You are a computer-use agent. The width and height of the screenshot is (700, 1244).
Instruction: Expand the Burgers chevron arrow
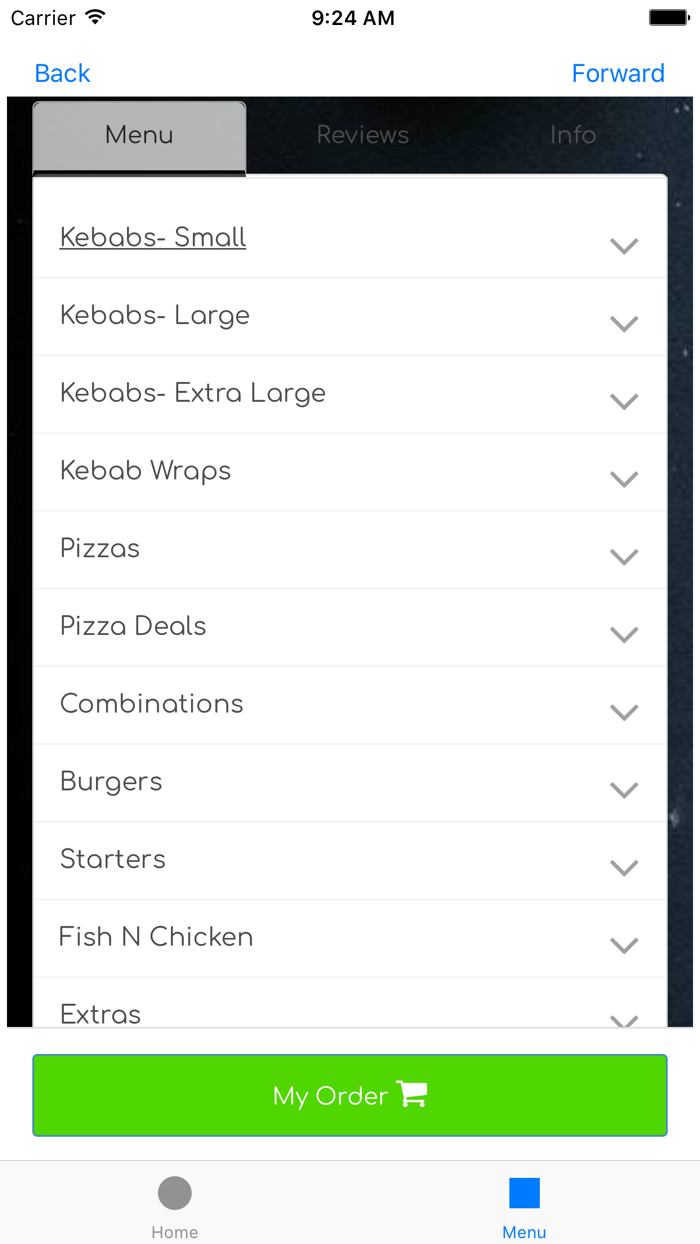624,791
